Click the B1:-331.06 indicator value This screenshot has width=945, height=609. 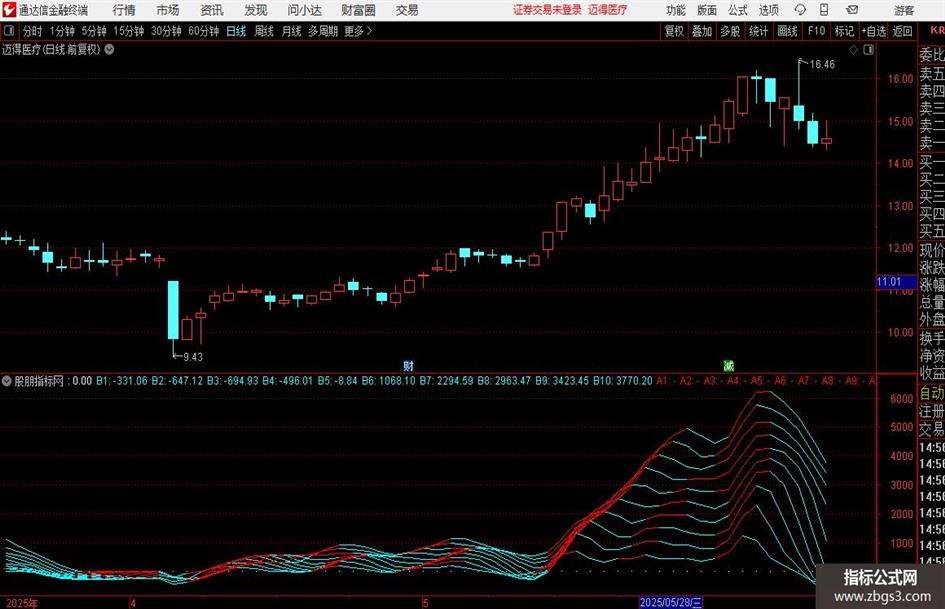point(122,381)
